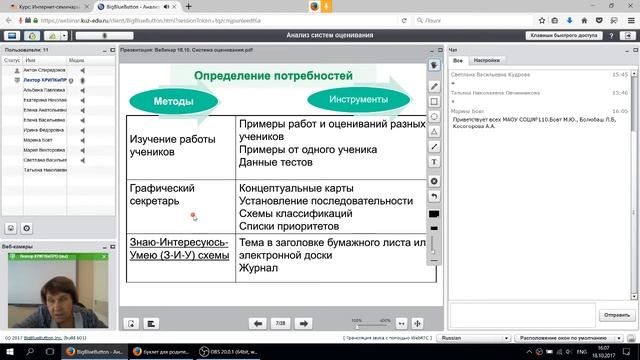Minimize the users panel
The height and width of the screenshot is (360, 640).
[x=104, y=50]
